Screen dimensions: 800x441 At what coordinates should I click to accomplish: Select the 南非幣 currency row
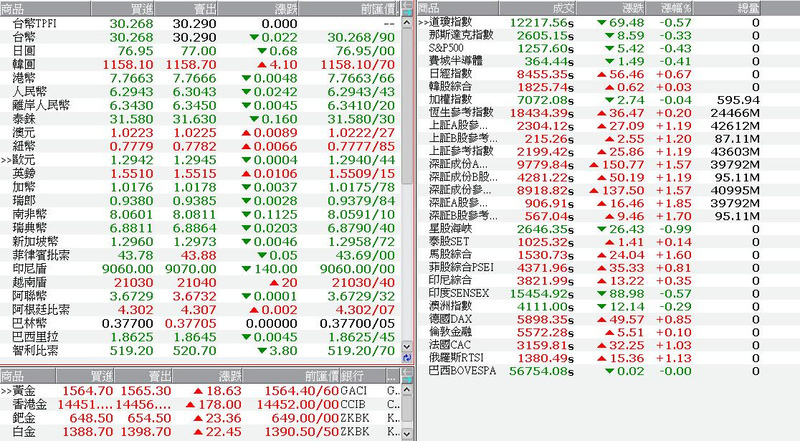coord(199,214)
